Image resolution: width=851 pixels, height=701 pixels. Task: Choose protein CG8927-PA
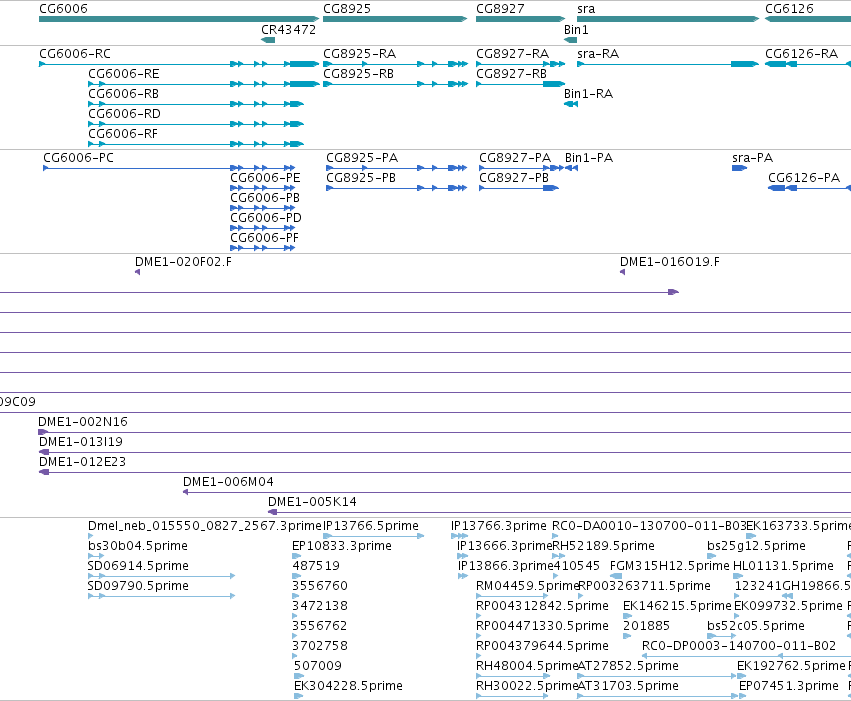pos(522,168)
